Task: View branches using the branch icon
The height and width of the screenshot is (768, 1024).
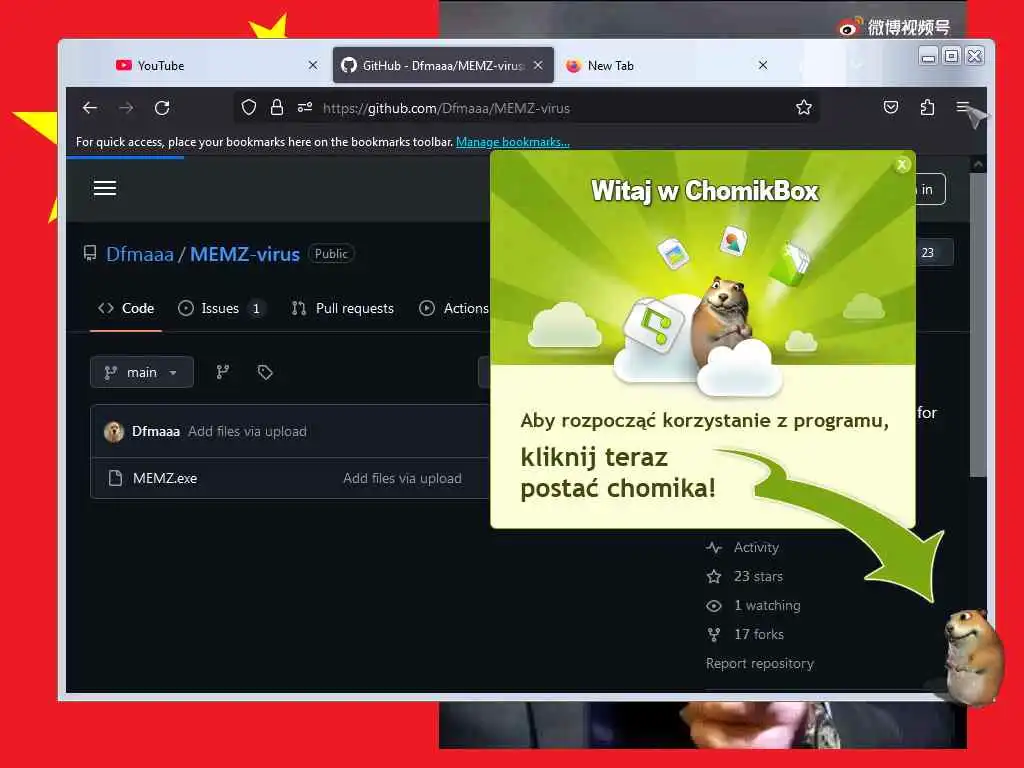Action: (223, 372)
